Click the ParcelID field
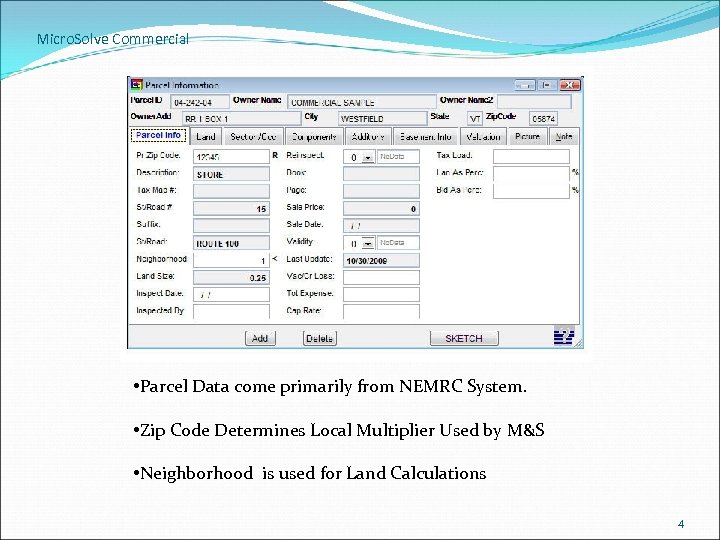The width and height of the screenshot is (720, 540). click(x=200, y=102)
